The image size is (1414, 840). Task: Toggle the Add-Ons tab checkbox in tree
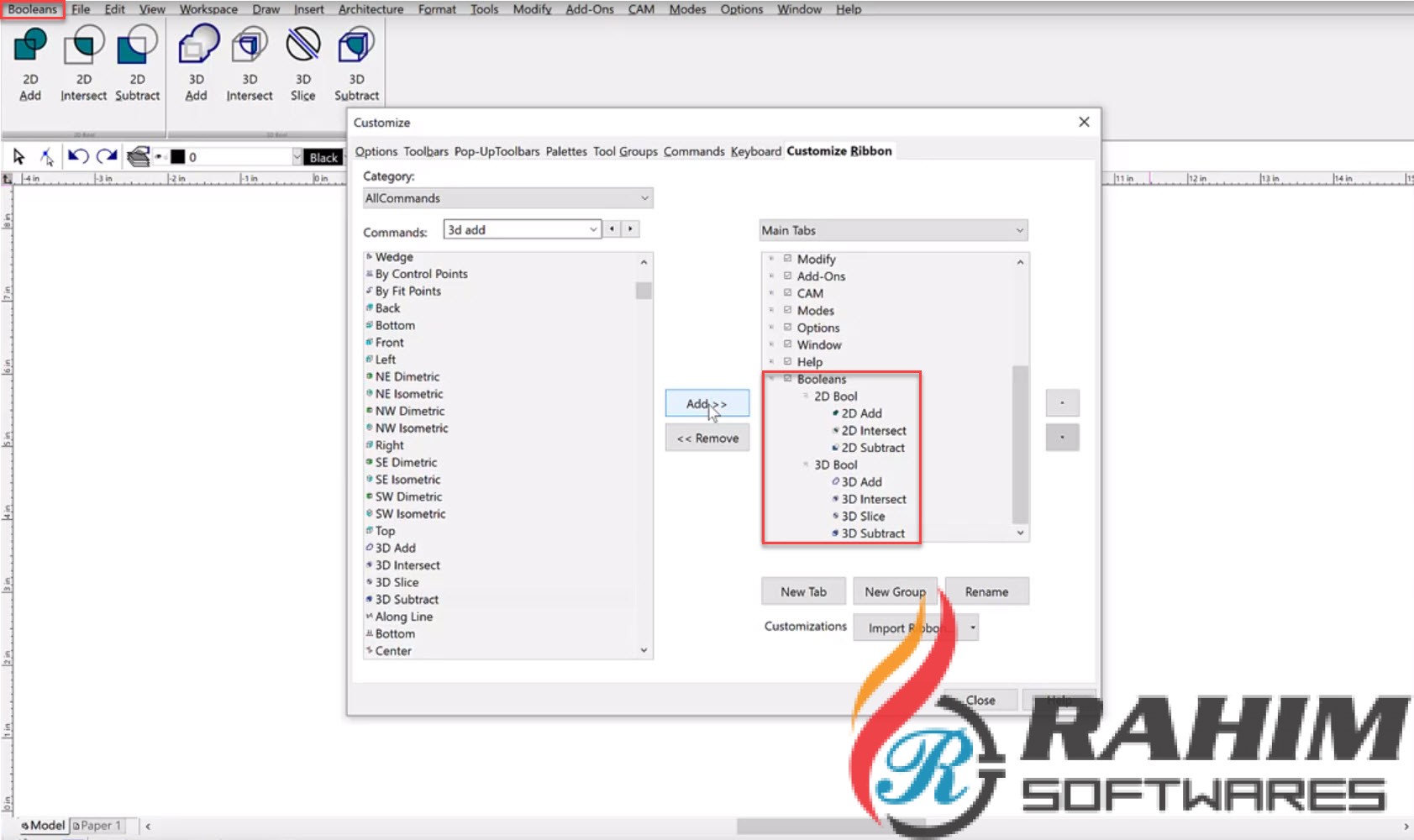pos(787,276)
